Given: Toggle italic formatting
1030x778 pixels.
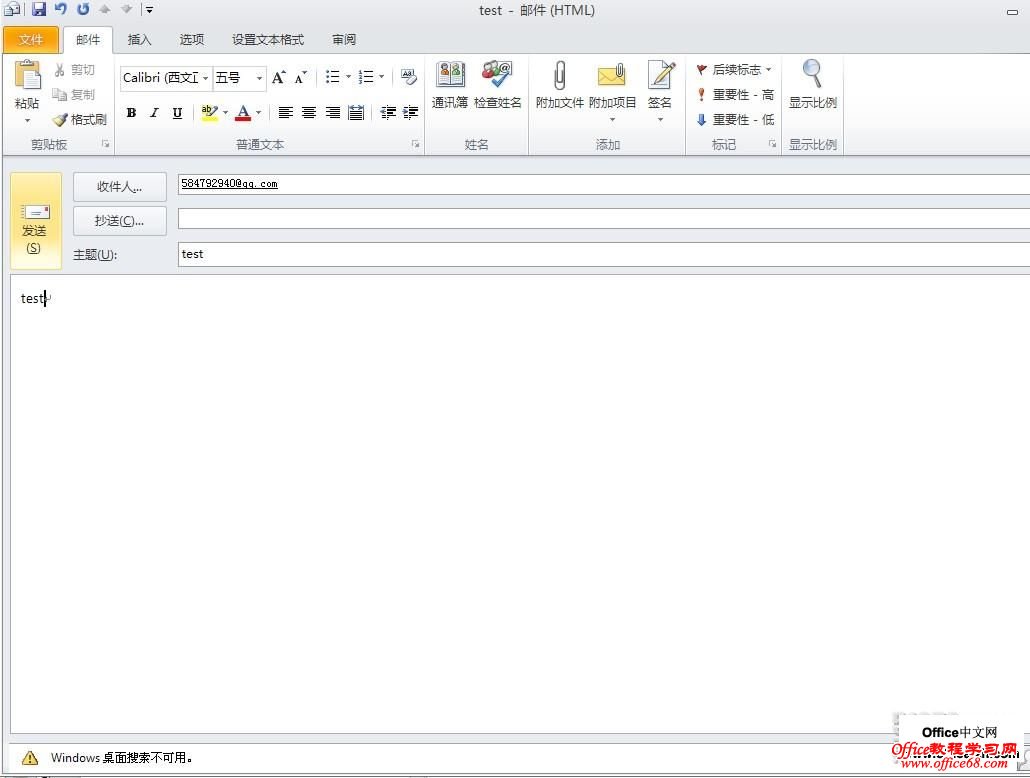Looking at the screenshot, I should tap(153, 113).
